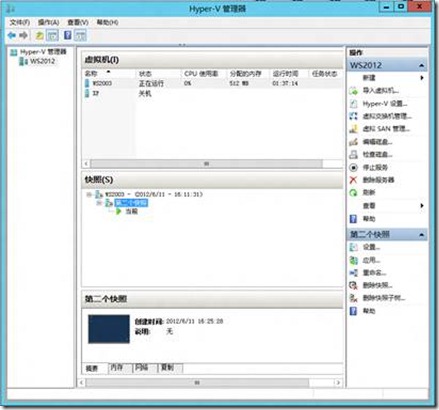Image resolution: width=439 pixels, height=410 pixels.
Task: Click the snapshot 应用 apply icon
Action: click(353, 260)
